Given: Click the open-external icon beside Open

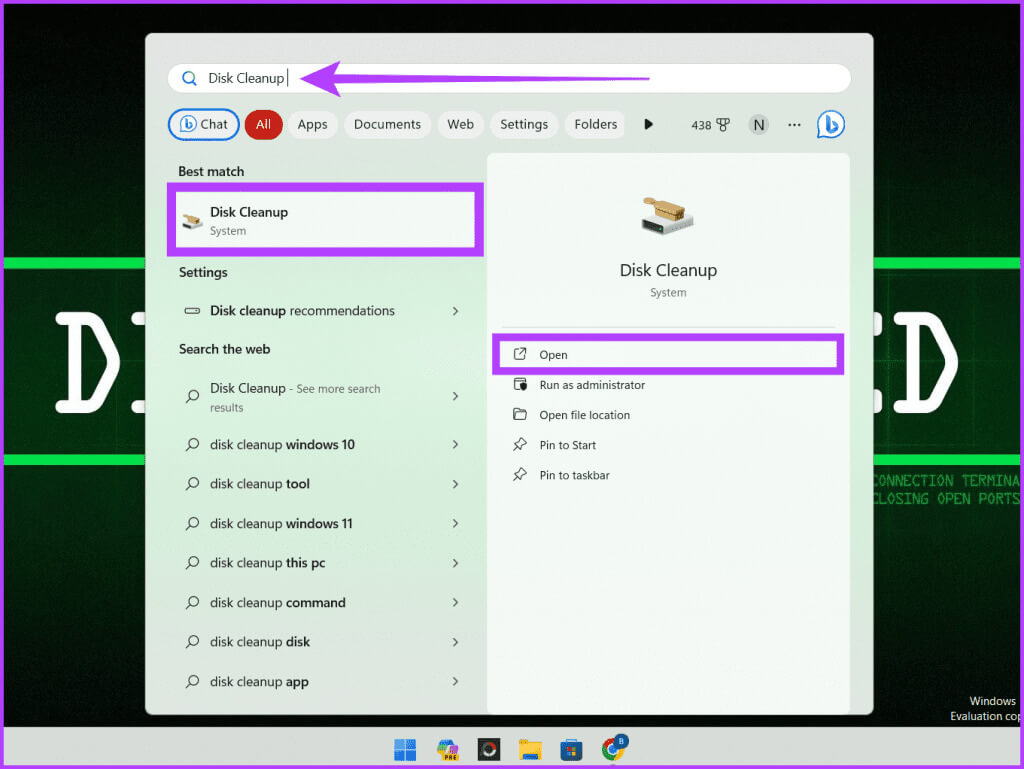Looking at the screenshot, I should tap(520, 354).
